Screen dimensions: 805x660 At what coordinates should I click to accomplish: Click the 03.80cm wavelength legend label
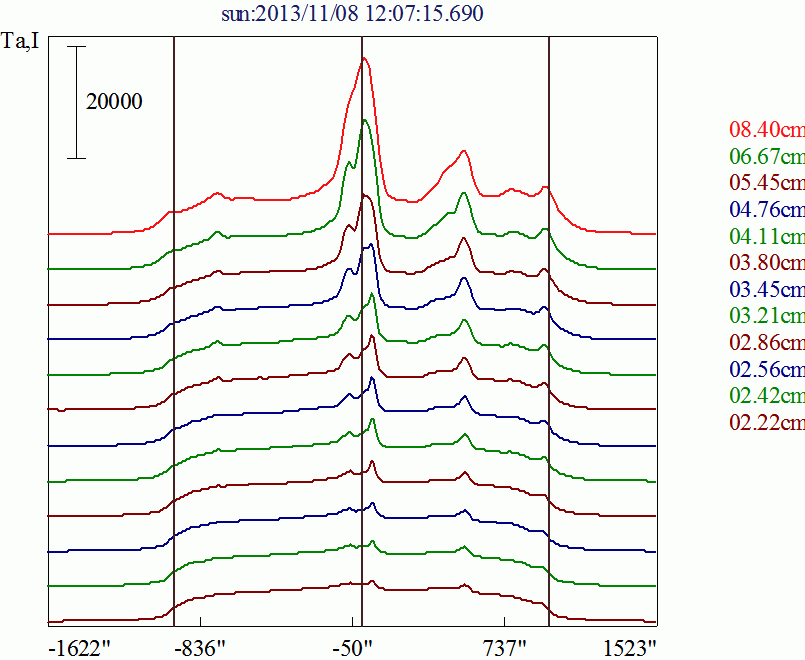click(x=767, y=262)
